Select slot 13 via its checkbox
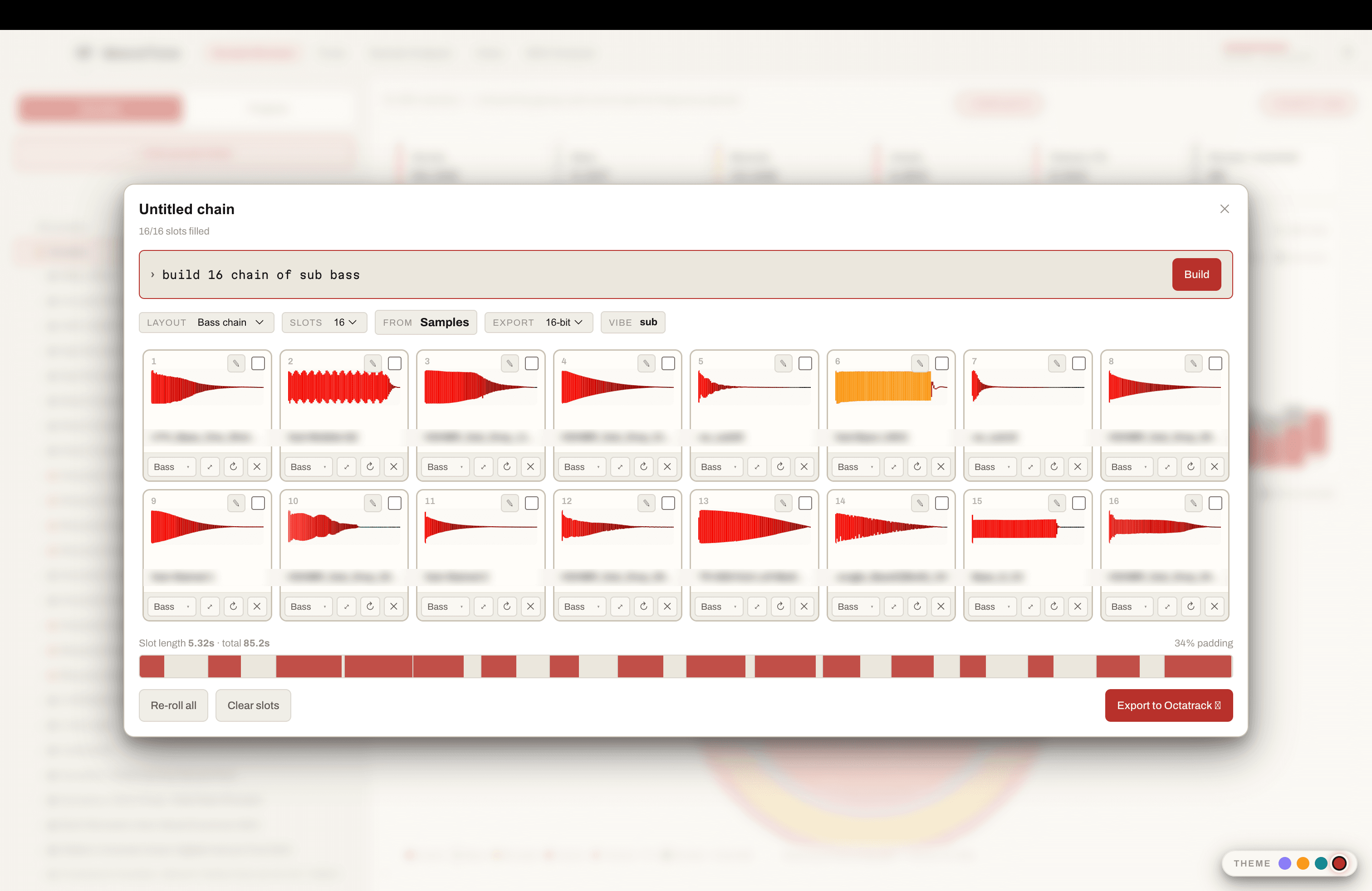 805,503
